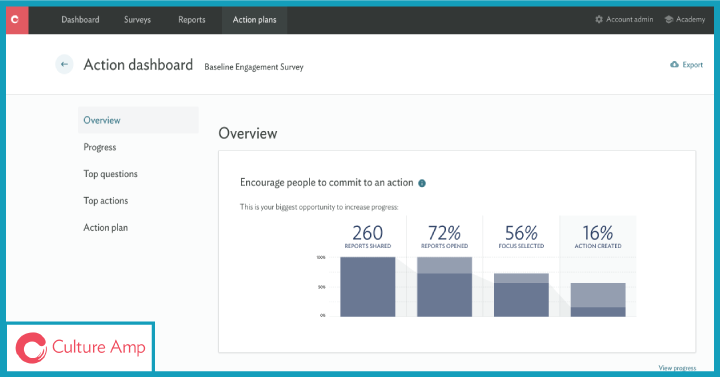Click the 56% Focus Selected stat
720x377 pixels.
pos(521,236)
